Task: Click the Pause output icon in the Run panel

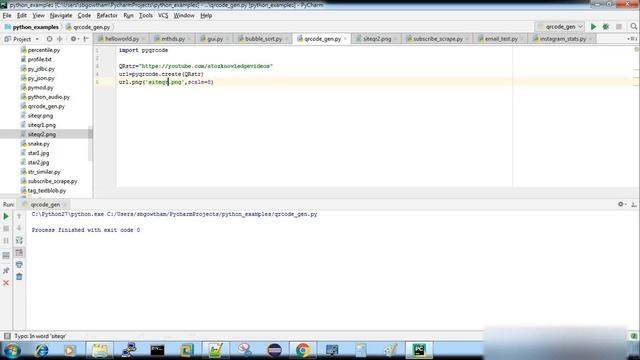Action: [6, 241]
